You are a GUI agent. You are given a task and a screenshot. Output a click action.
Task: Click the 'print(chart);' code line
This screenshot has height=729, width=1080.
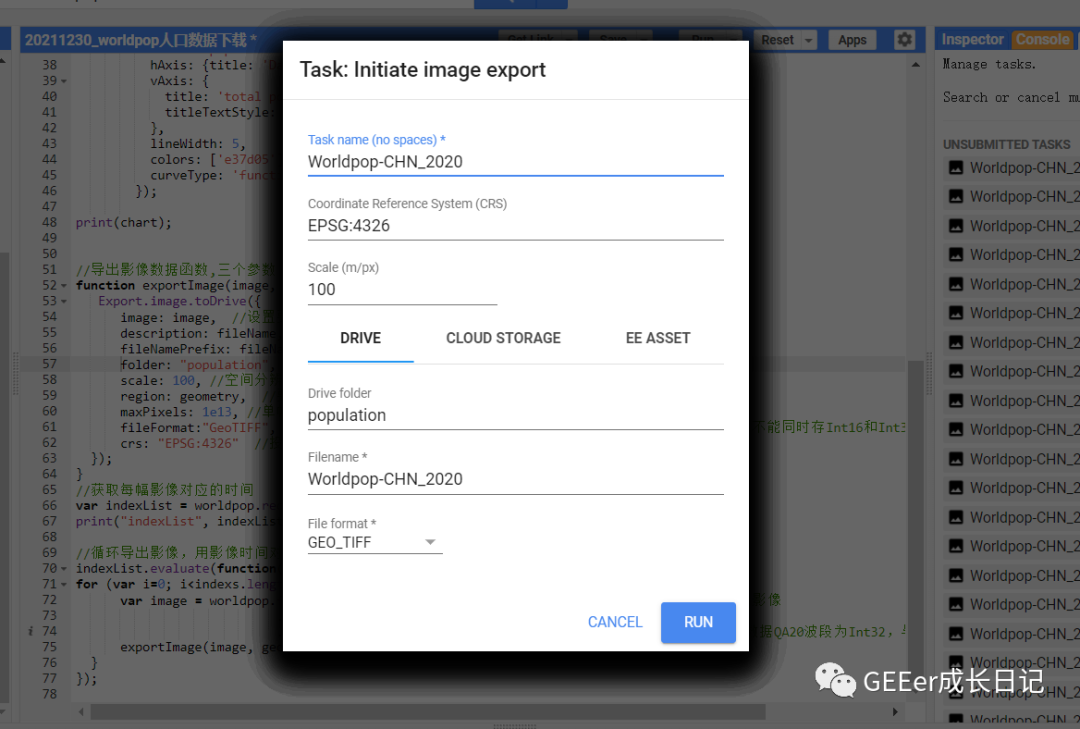[123, 223]
